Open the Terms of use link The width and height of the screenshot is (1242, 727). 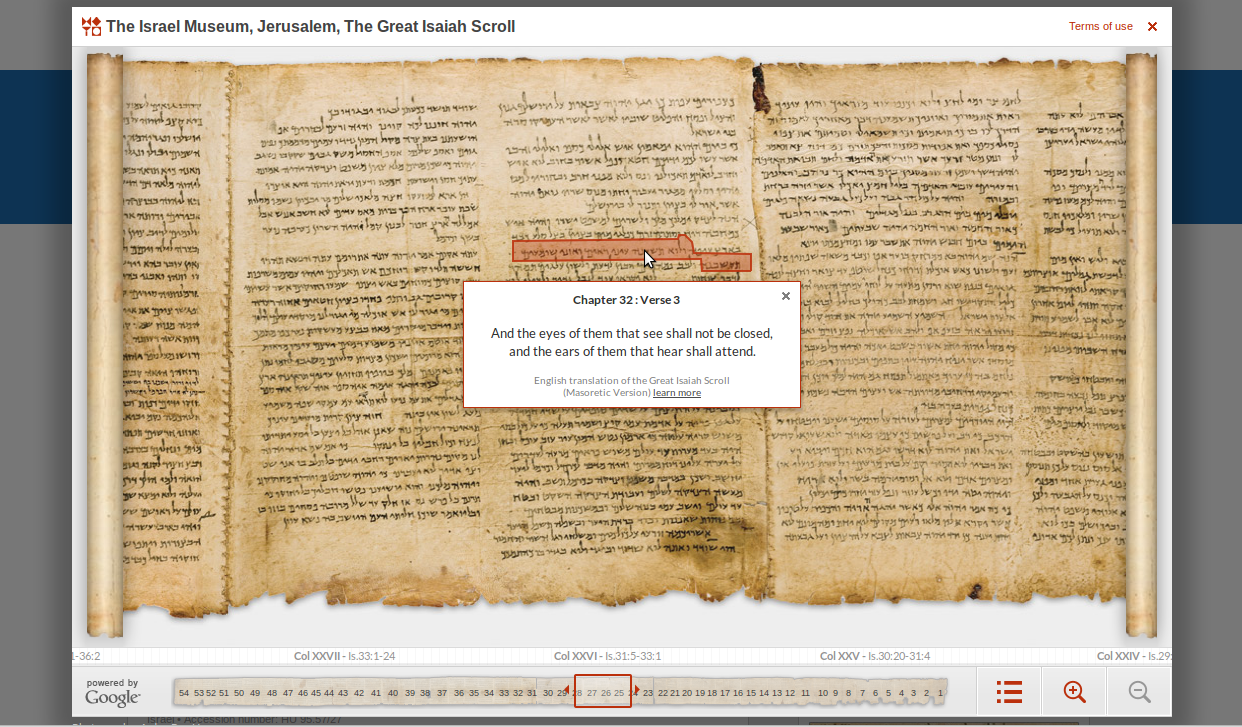(x=1101, y=26)
